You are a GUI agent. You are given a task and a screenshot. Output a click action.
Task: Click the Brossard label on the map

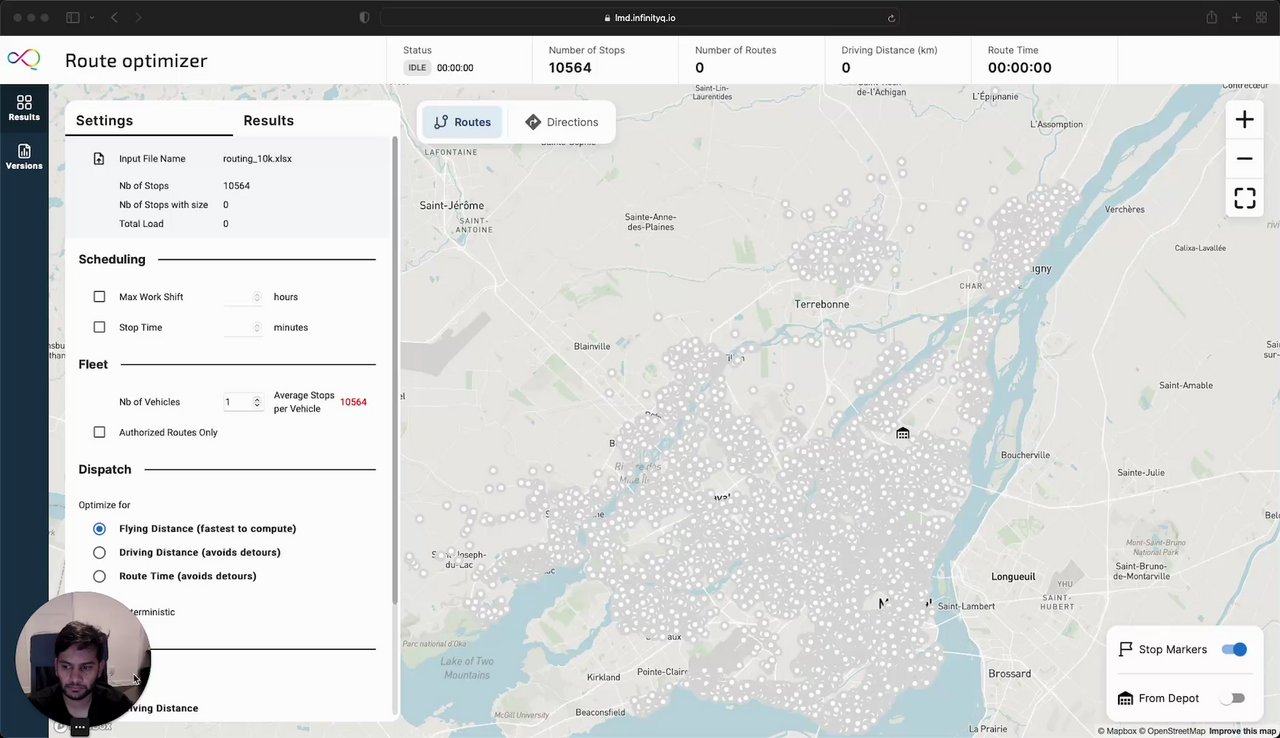tap(1009, 674)
